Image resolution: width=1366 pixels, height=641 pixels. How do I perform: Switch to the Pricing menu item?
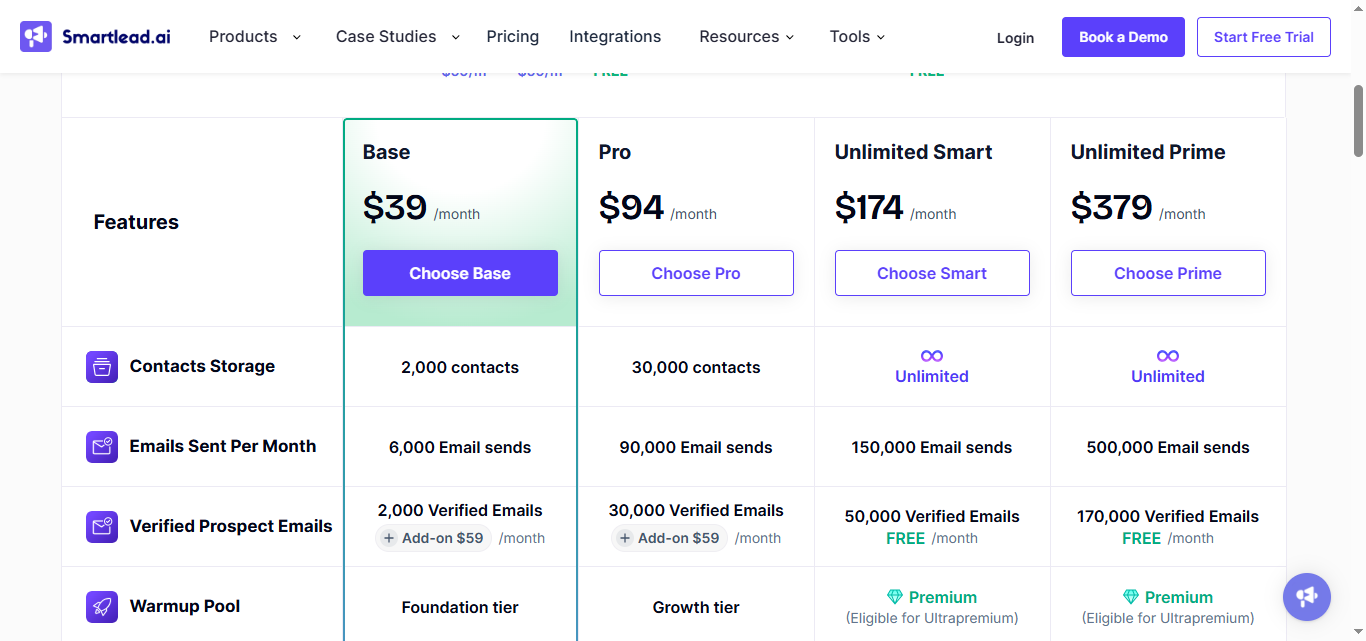[512, 36]
